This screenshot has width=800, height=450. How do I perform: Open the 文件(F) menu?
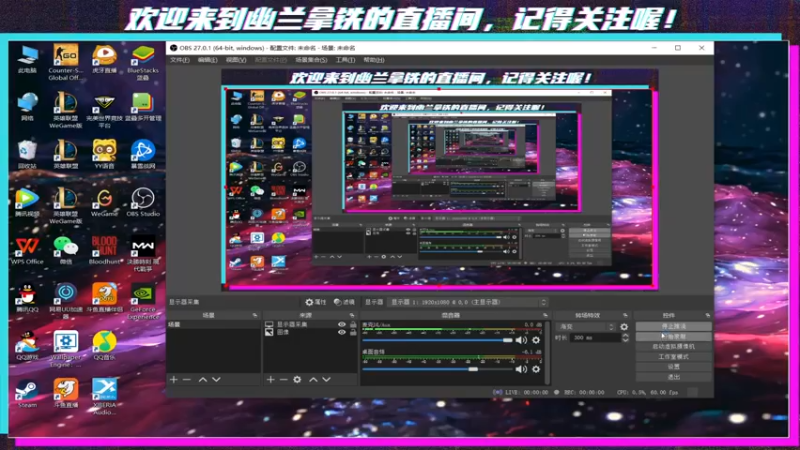(180, 60)
